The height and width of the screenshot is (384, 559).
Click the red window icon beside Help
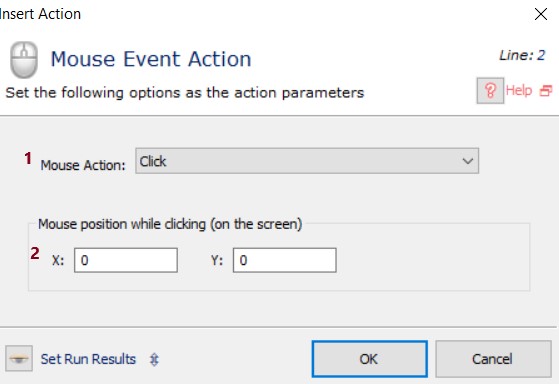coord(546,91)
